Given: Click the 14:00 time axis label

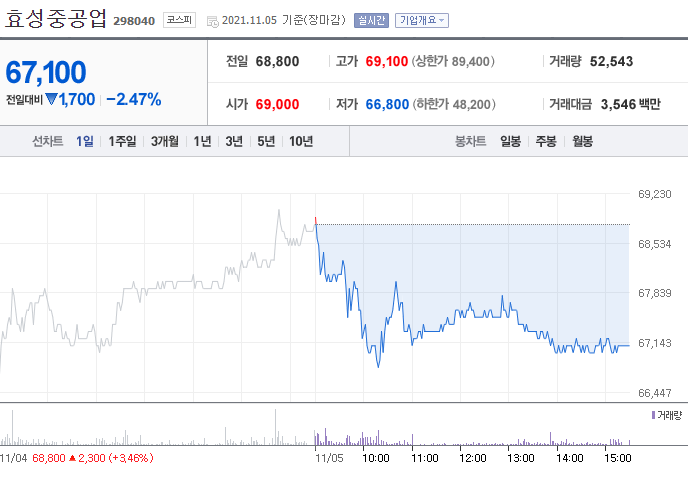Looking at the screenshot, I should click(570, 458).
